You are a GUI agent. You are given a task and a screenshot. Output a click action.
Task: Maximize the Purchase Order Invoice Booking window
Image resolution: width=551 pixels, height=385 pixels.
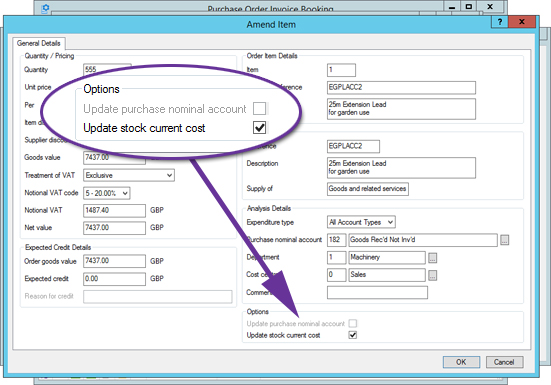469,6
